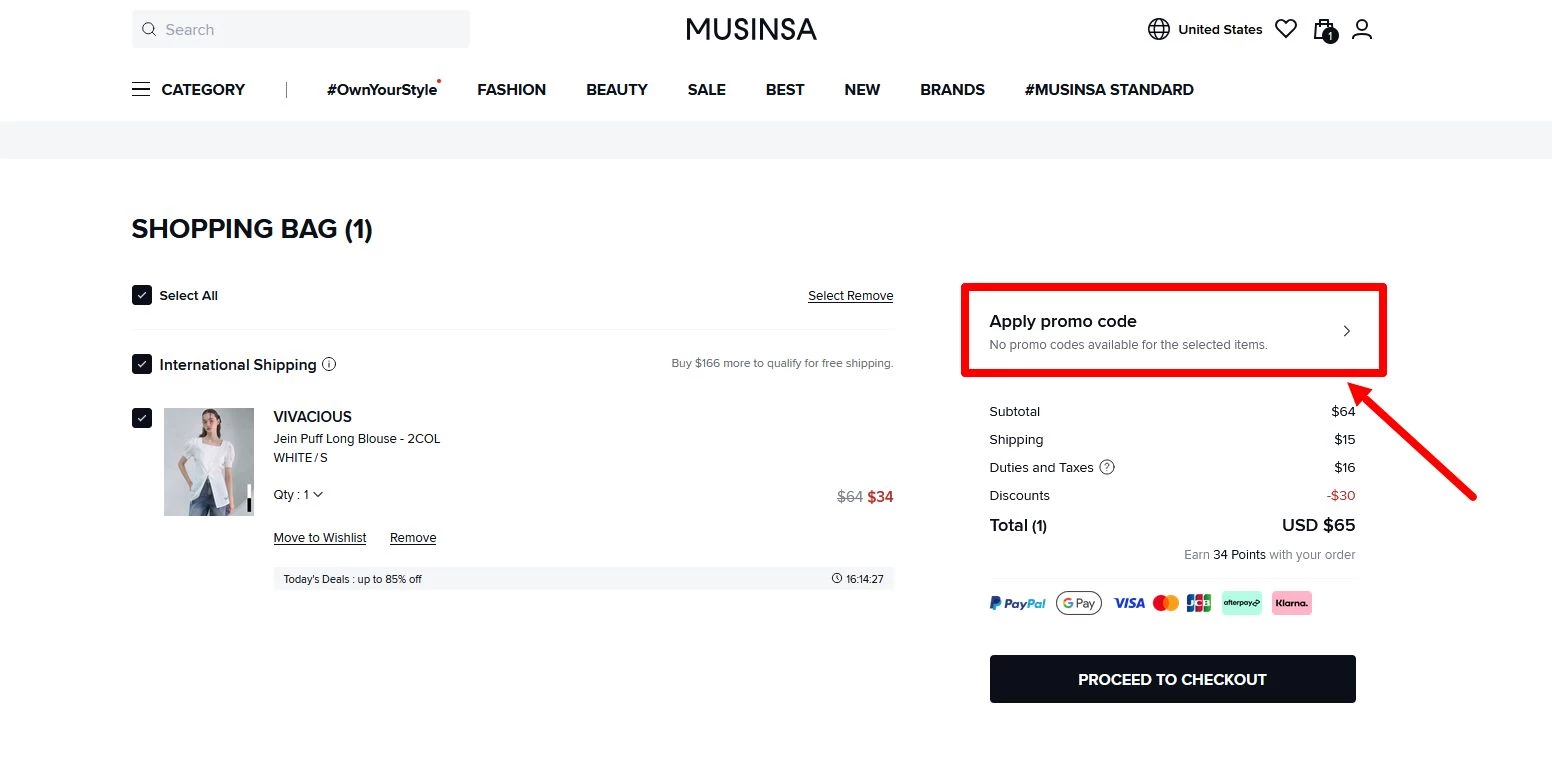The image size is (1552, 771).
Task: Open the CATEGORY menu label
Action: tap(203, 89)
